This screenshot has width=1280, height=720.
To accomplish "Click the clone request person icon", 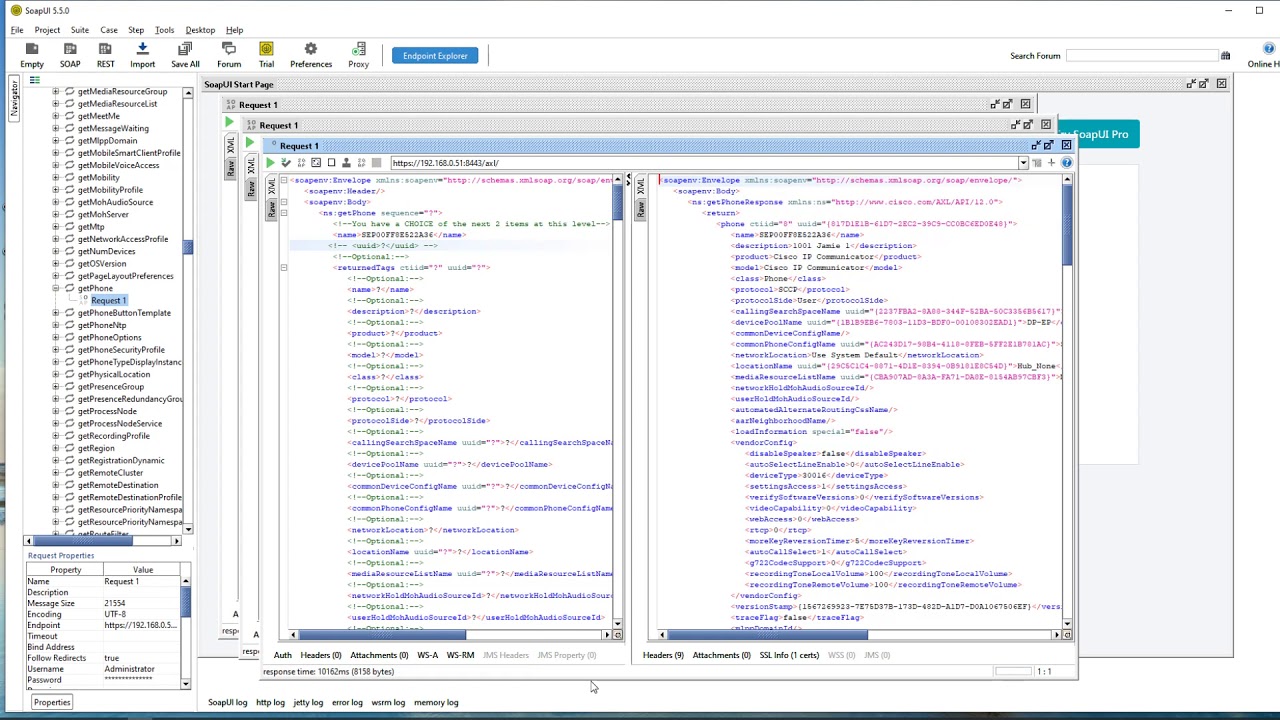I will point(346,163).
